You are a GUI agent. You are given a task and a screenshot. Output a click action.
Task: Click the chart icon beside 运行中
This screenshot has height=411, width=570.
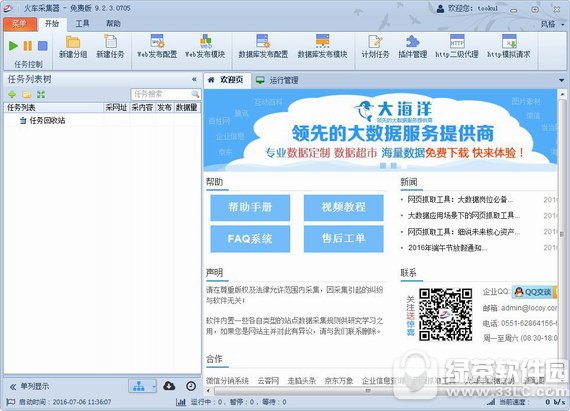(181, 402)
